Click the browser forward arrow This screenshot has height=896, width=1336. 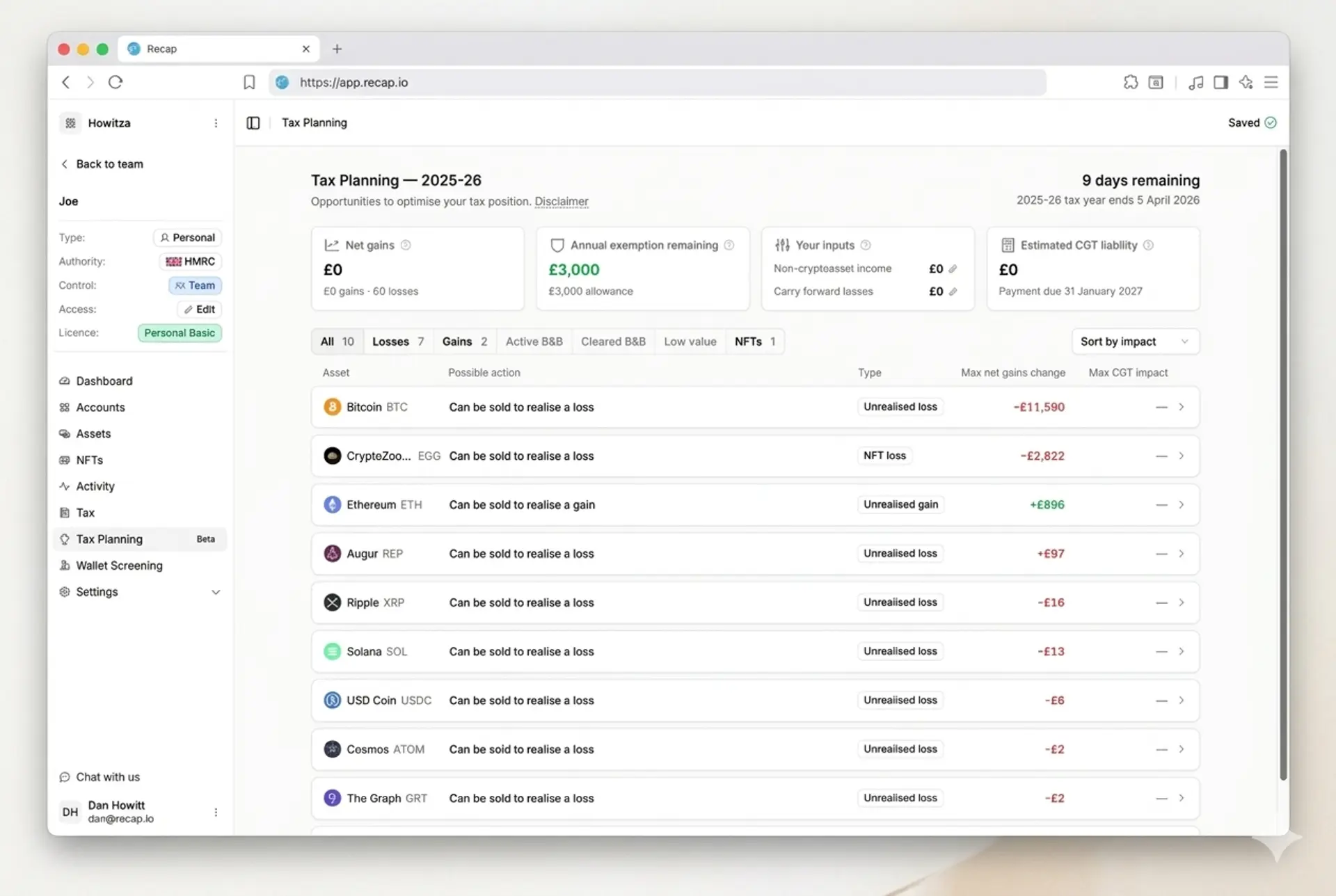(90, 82)
